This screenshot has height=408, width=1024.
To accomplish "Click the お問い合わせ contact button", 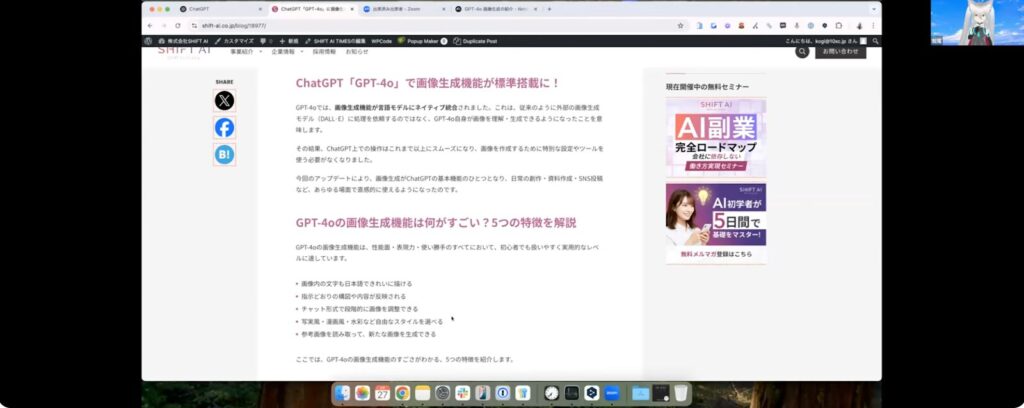I will click(840, 51).
